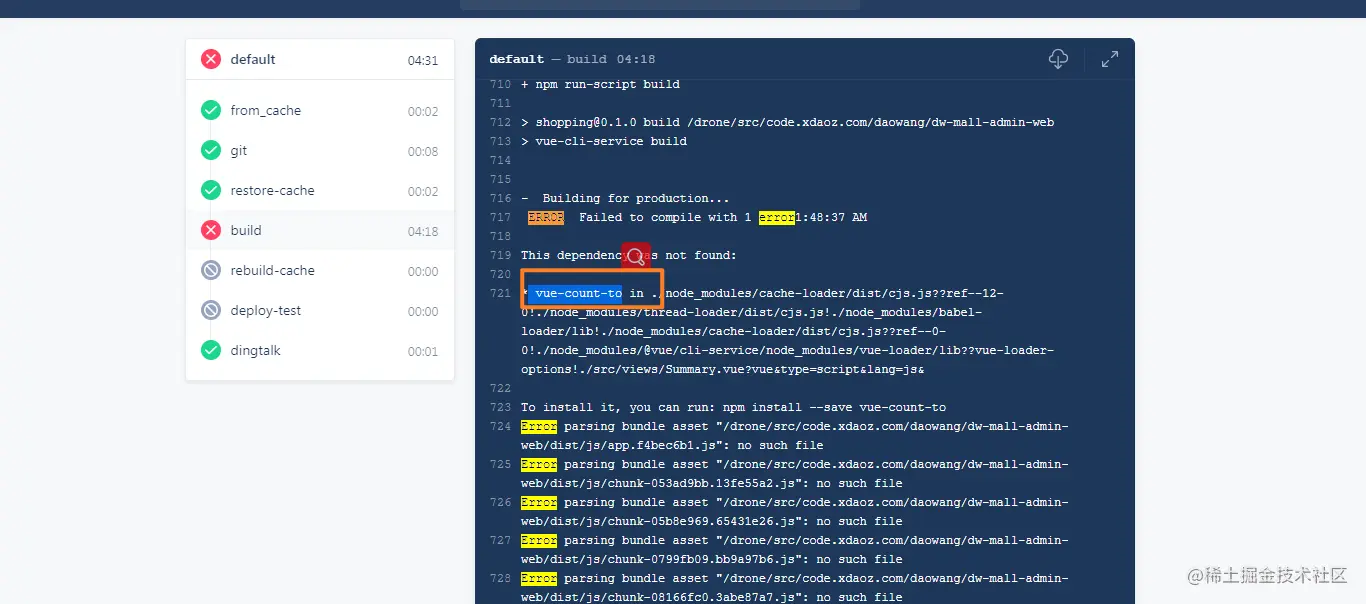The height and width of the screenshot is (604, 1366).
Task: Click line 724 Error app.f4bec6b1.js
Action: coord(795,436)
